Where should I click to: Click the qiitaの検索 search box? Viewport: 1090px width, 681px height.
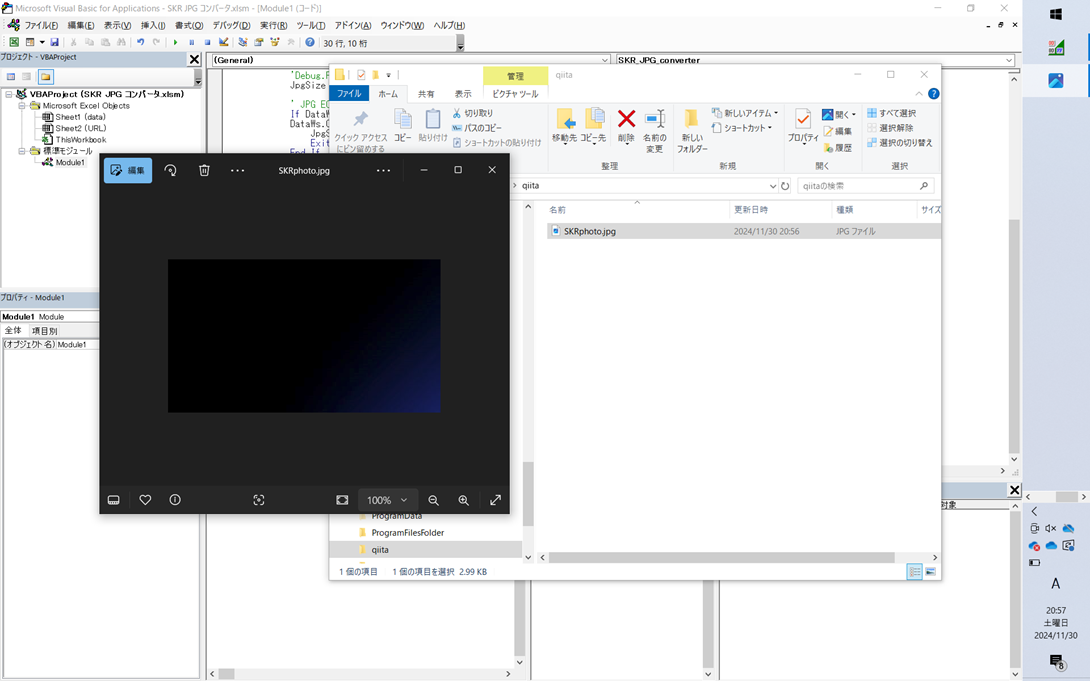(x=865, y=186)
